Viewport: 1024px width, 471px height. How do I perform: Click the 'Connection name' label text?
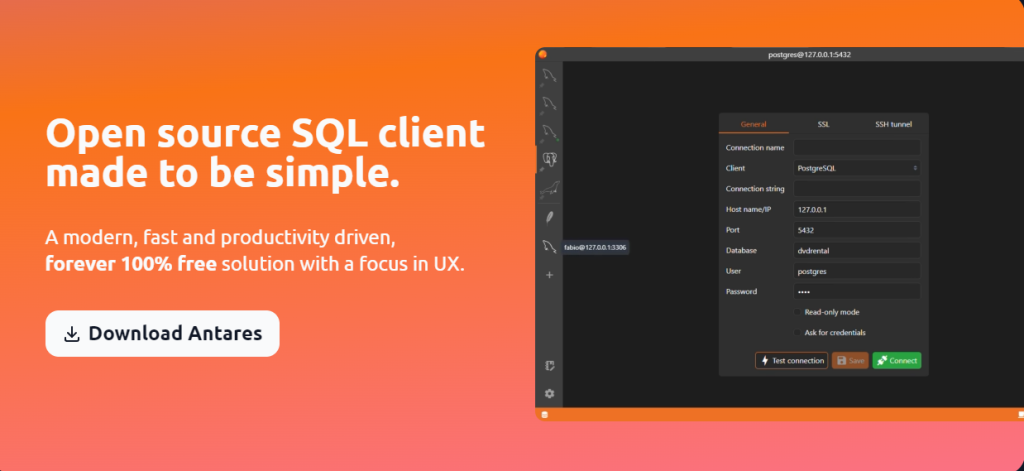(x=755, y=148)
